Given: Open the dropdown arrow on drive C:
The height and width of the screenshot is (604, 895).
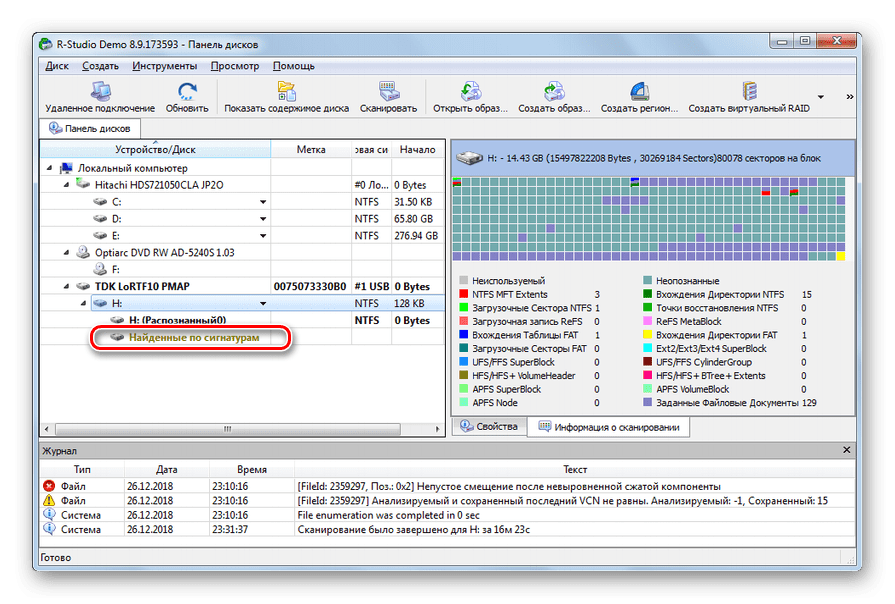Looking at the screenshot, I should click(263, 202).
